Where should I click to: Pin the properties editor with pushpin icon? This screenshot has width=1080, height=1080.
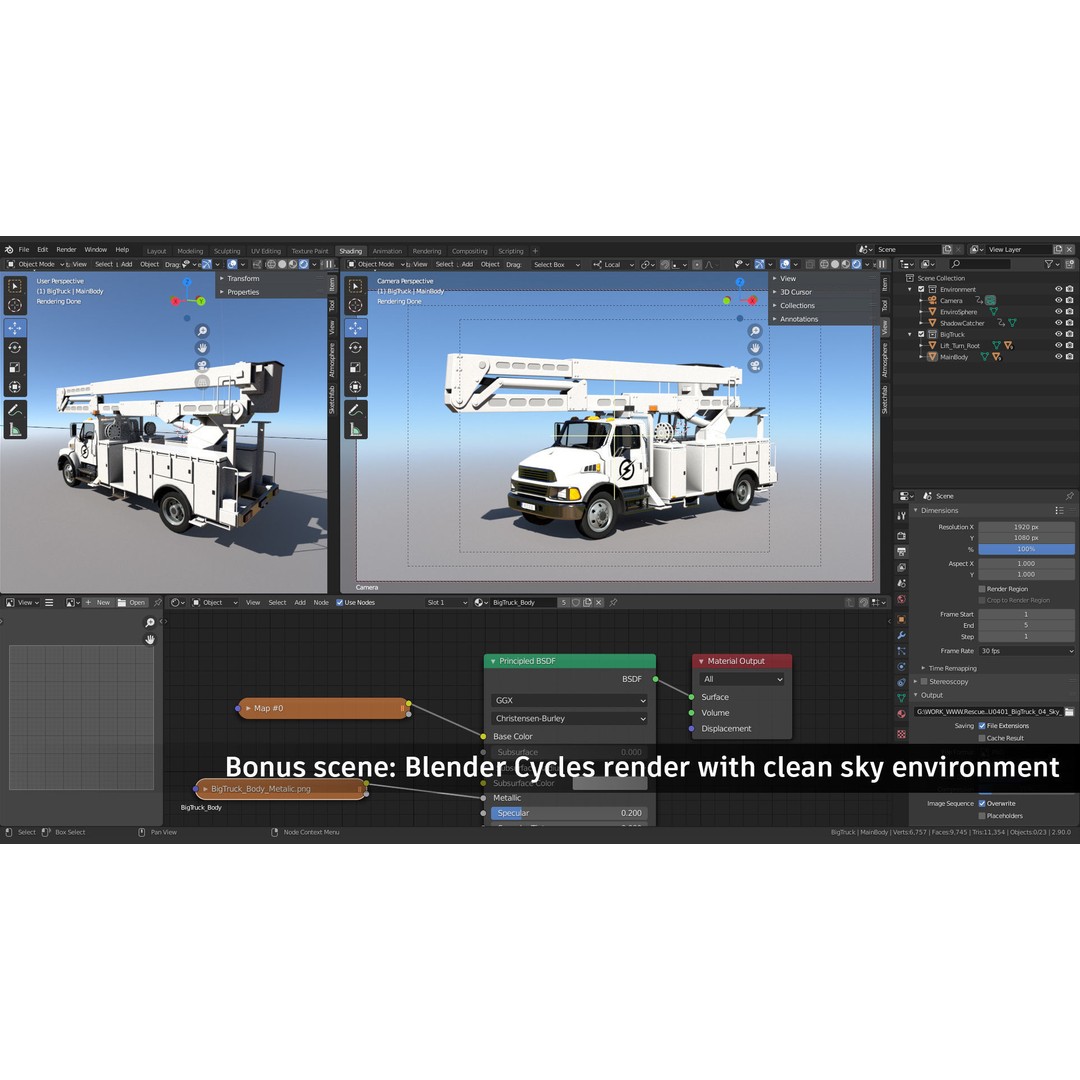click(x=1069, y=496)
